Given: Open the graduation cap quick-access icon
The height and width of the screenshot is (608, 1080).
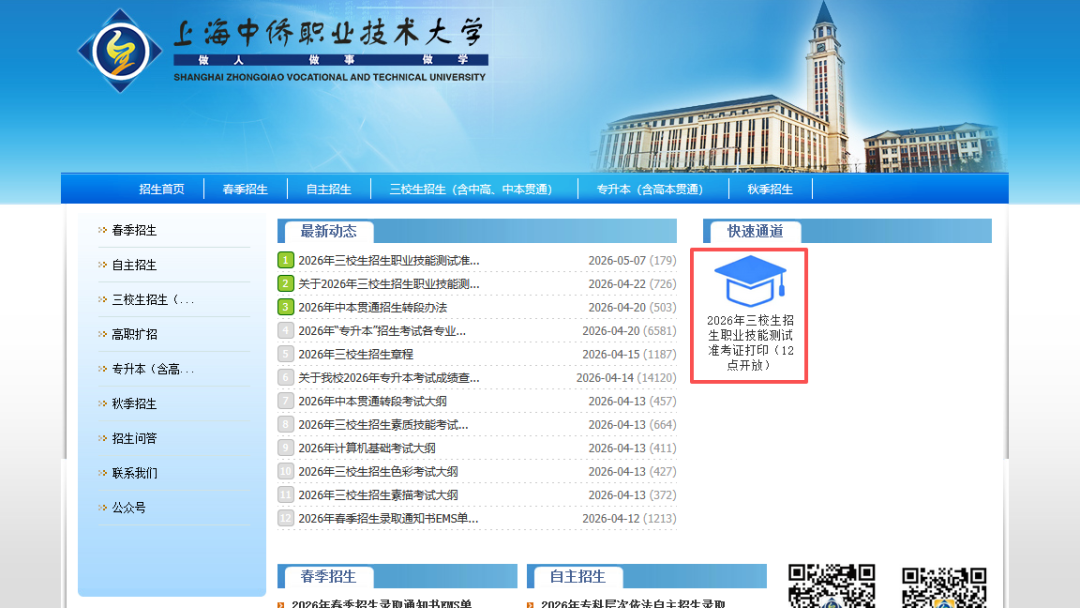Looking at the screenshot, I should pos(750,281).
